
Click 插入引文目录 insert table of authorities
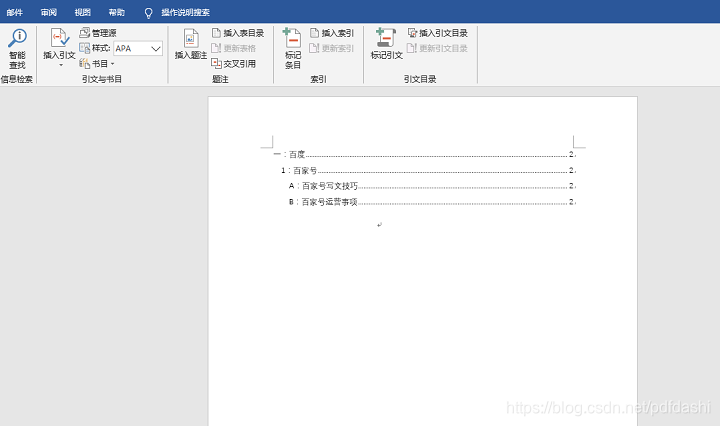[438, 33]
